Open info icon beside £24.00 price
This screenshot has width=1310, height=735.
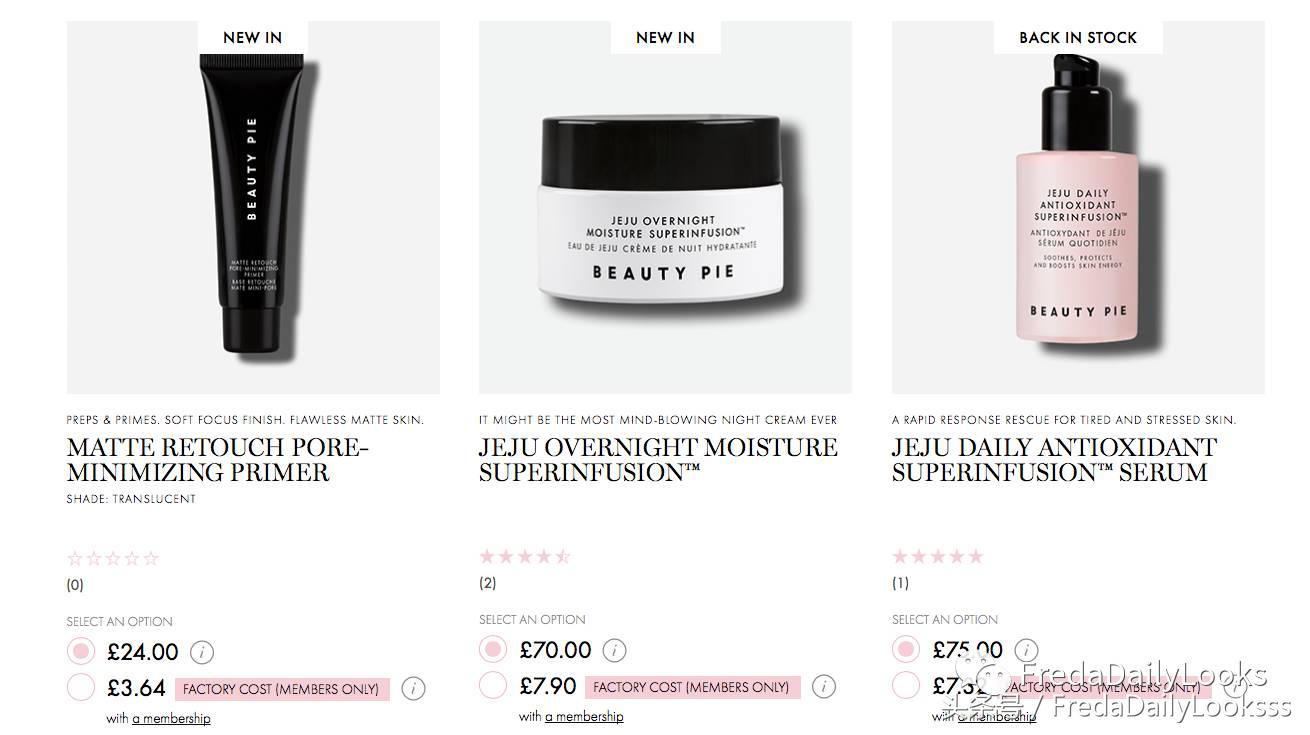point(202,653)
